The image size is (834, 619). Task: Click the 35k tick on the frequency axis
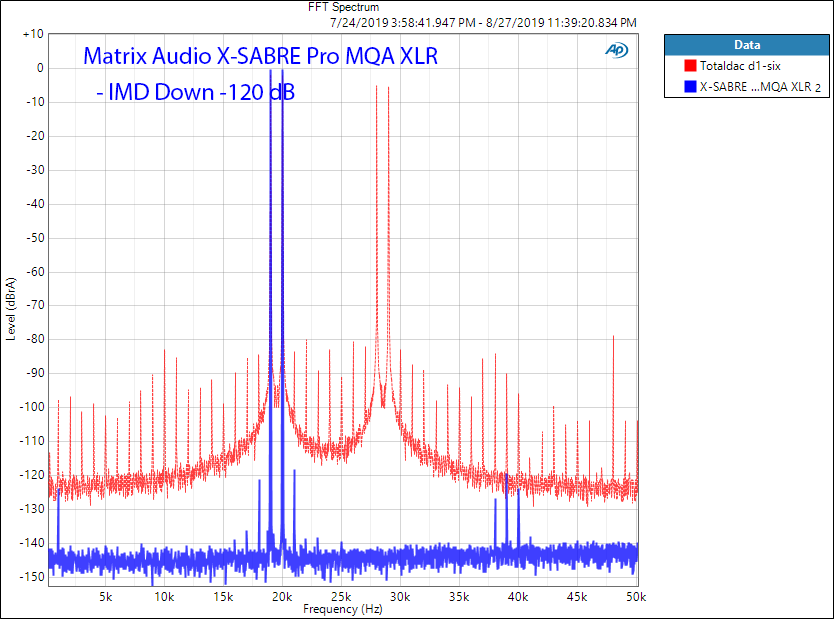(458, 597)
